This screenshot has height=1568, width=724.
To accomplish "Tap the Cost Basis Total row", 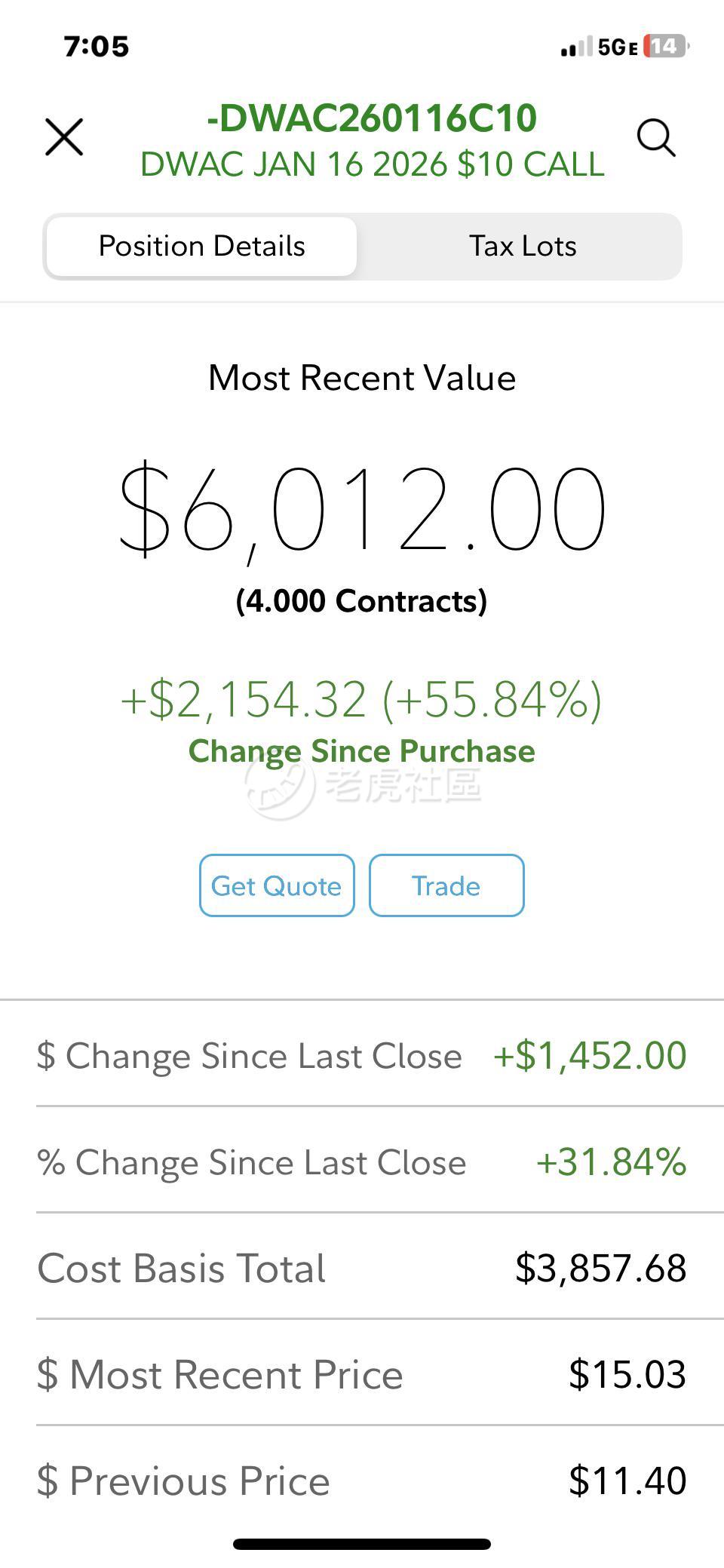I will click(362, 1268).
